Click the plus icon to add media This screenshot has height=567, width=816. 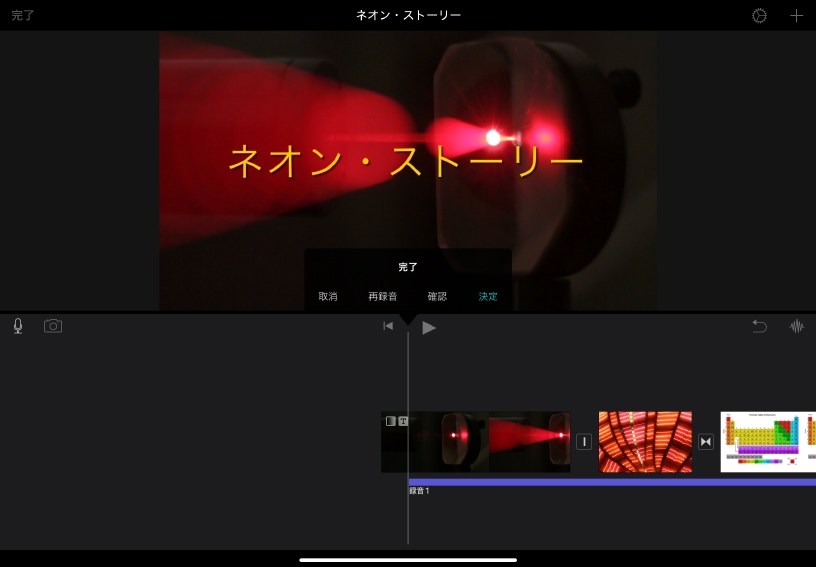click(x=797, y=16)
